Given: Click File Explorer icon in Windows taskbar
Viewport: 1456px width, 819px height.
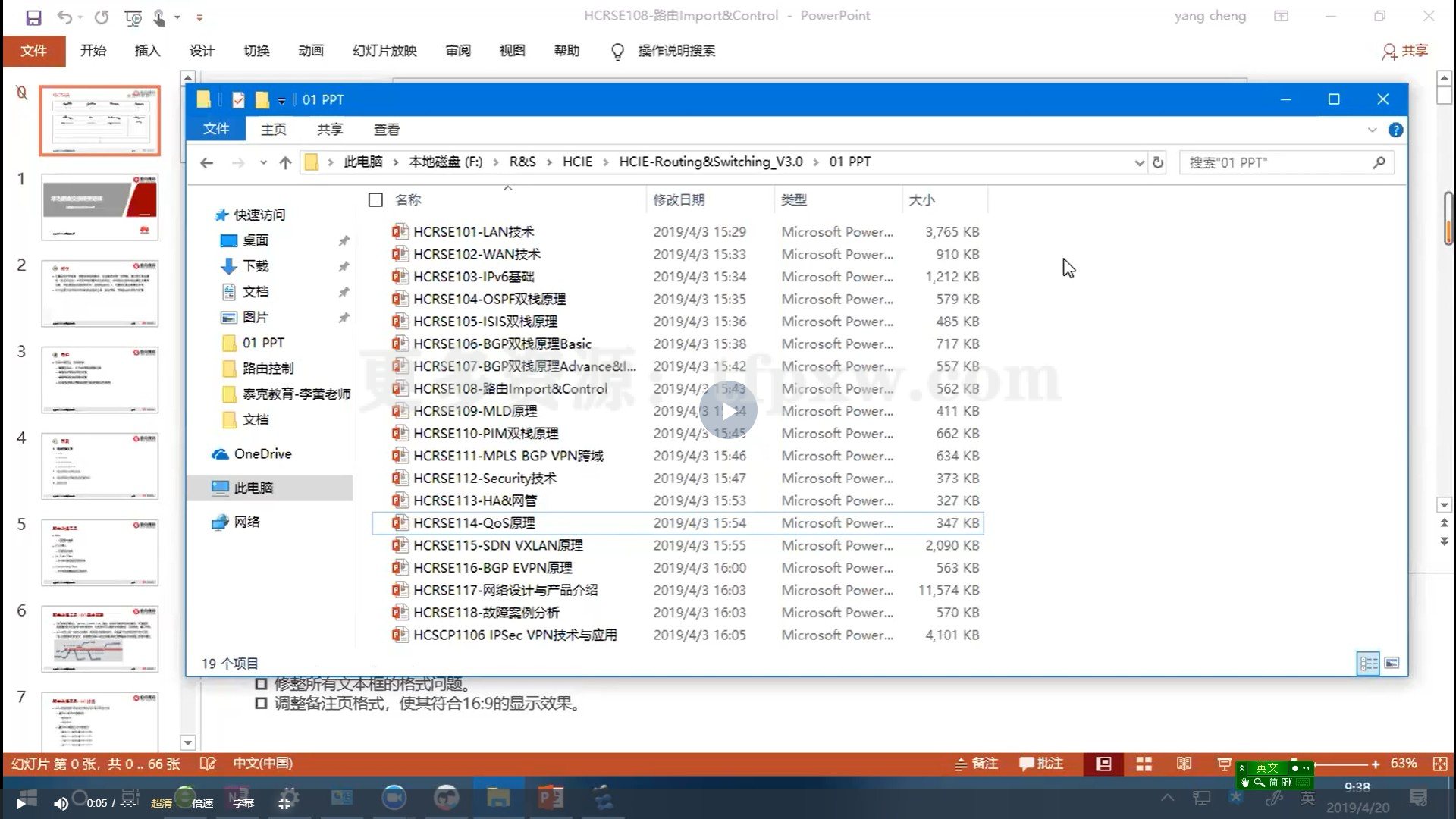Looking at the screenshot, I should tap(498, 798).
